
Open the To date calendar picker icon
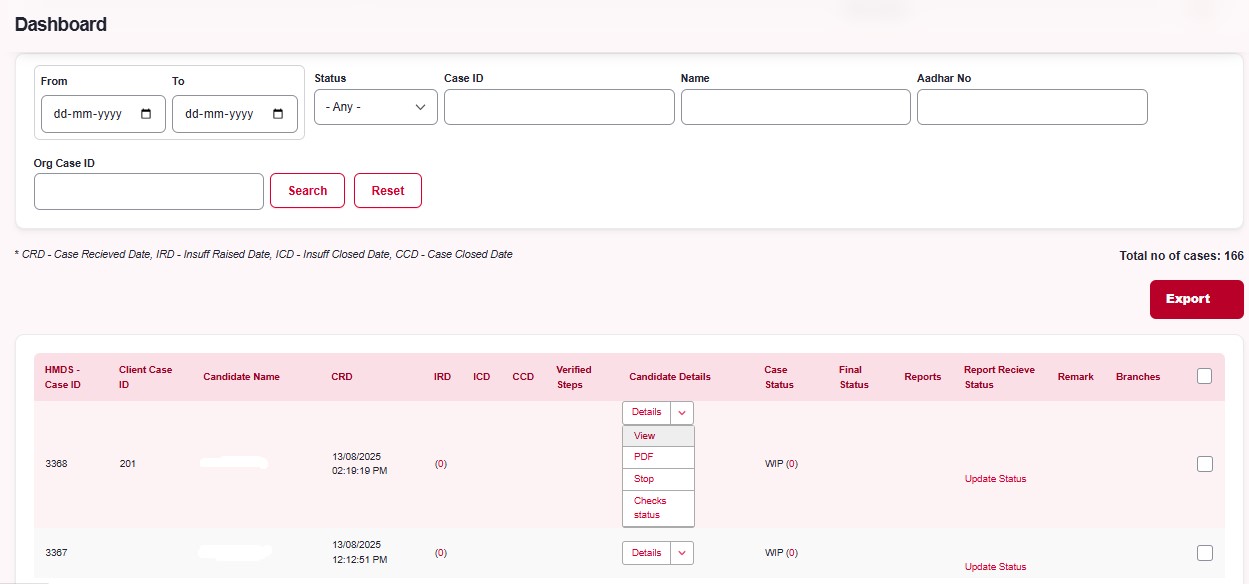(x=278, y=114)
